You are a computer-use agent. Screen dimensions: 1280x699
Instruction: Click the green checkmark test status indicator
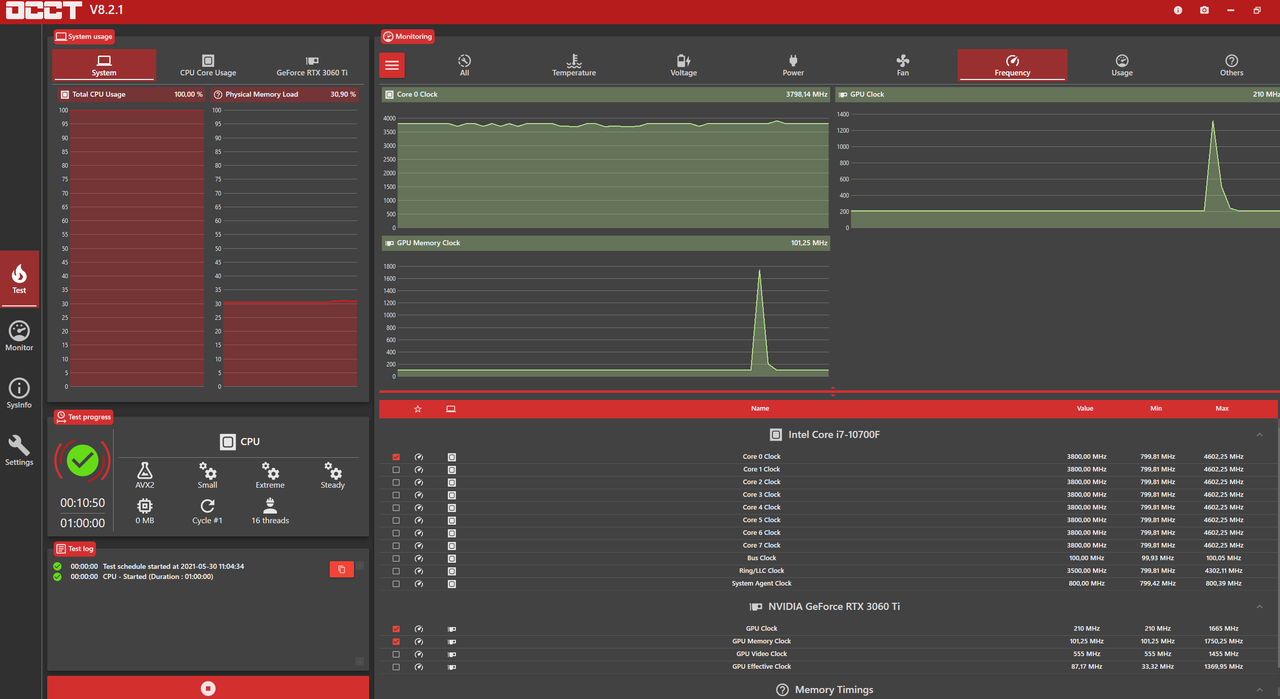(x=82, y=460)
